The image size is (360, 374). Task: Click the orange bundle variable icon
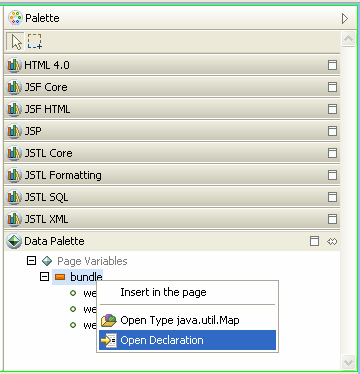[60, 277]
